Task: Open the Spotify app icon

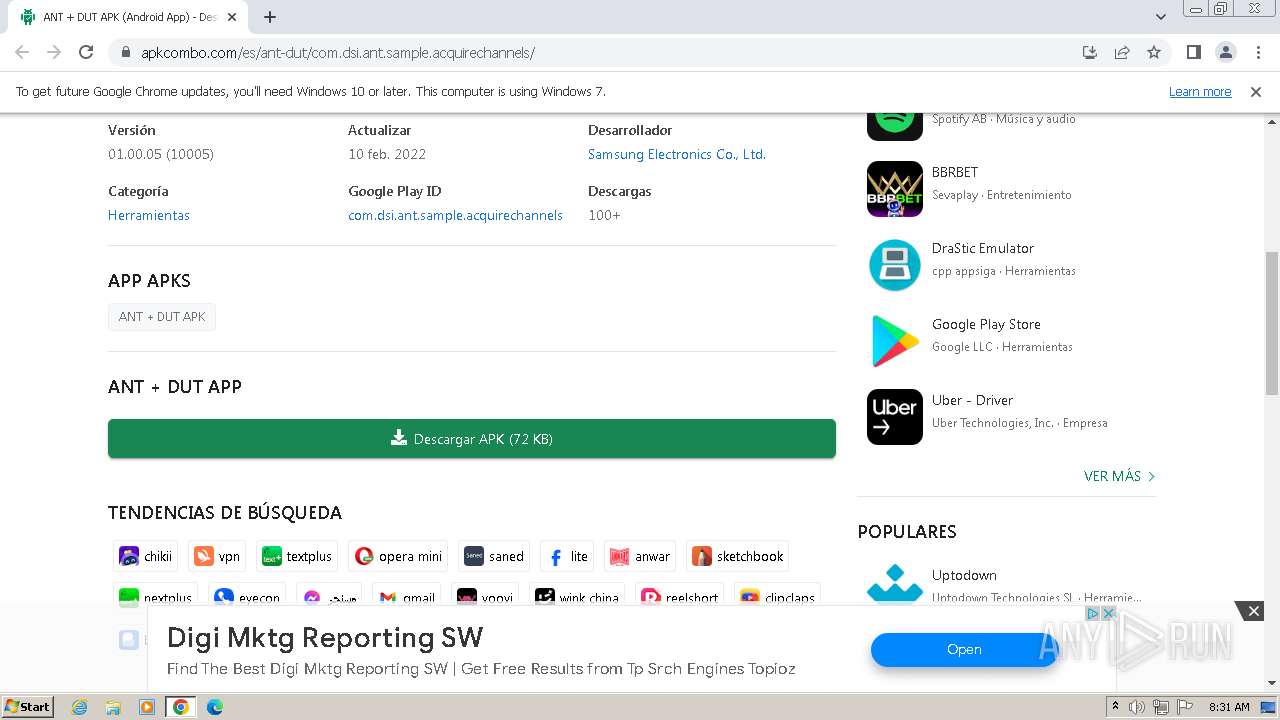Action: click(x=895, y=126)
